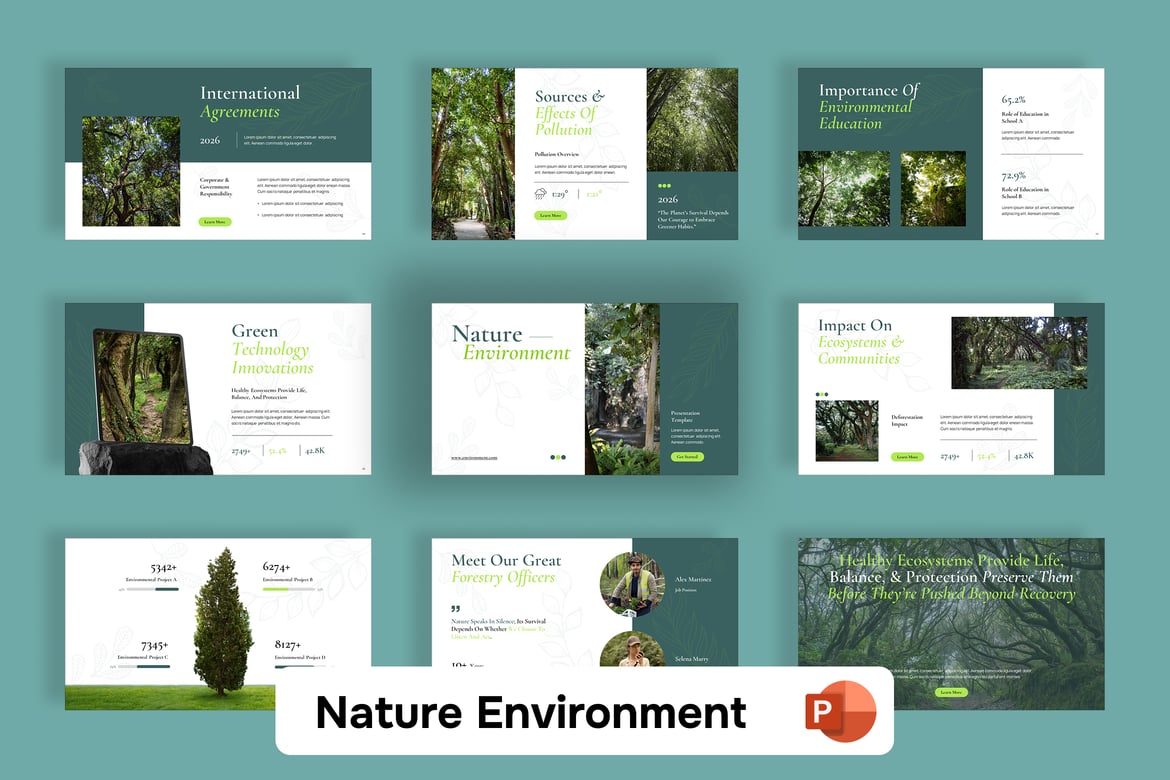
Task: Click the '72.9%' statistic
Action: [1013, 176]
